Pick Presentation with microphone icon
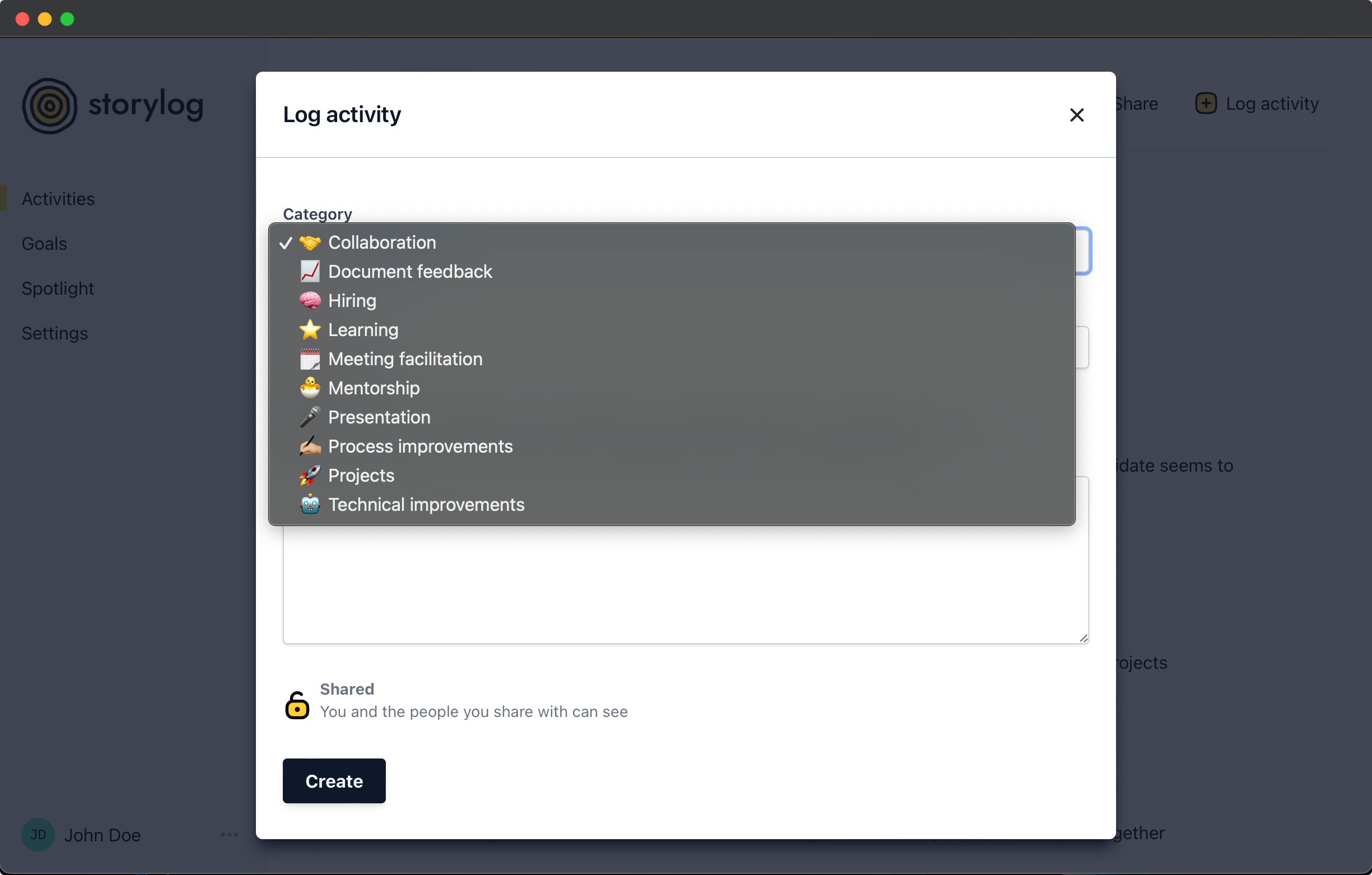Image resolution: width=1372 pixels, height=875 pixels. coord(379,417)
